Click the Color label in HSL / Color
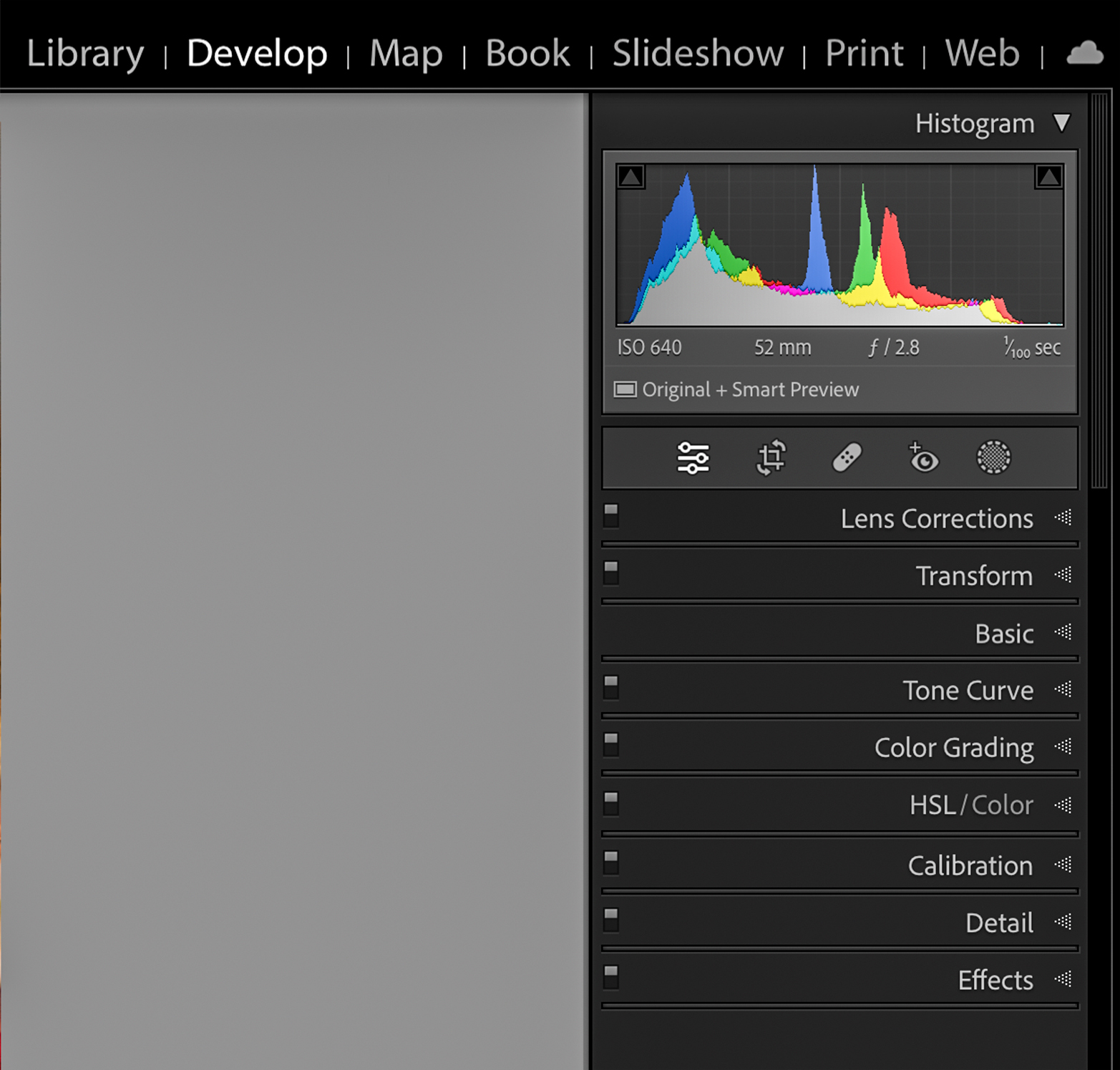The height and width of the screenshot is (1070, 1120). (1002, 805)
